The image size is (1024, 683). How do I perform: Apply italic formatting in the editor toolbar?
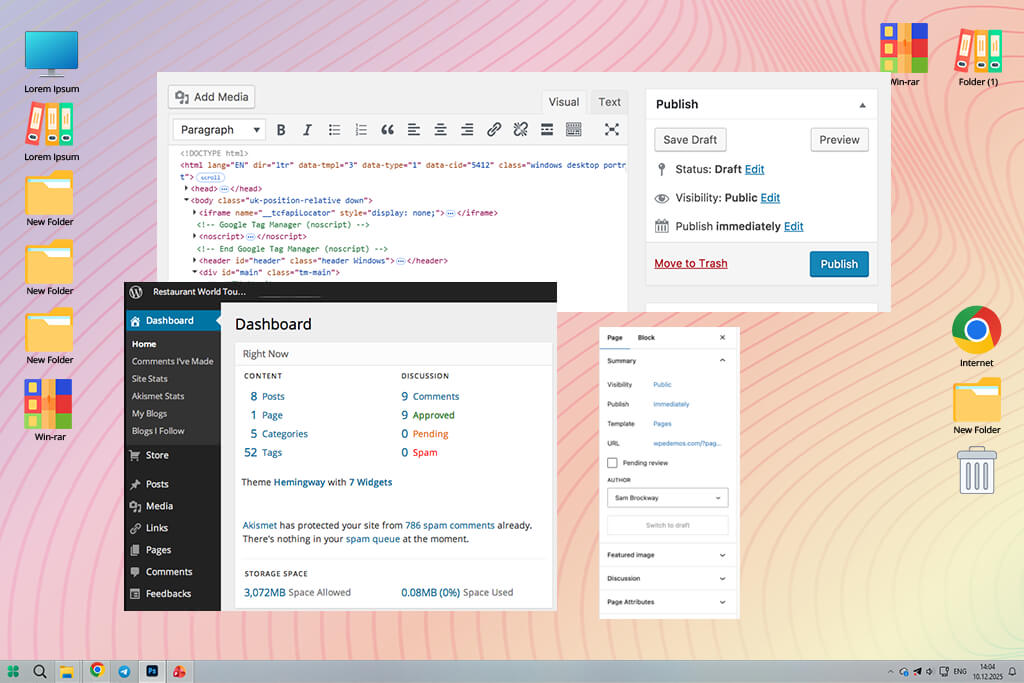click(307, 130)
